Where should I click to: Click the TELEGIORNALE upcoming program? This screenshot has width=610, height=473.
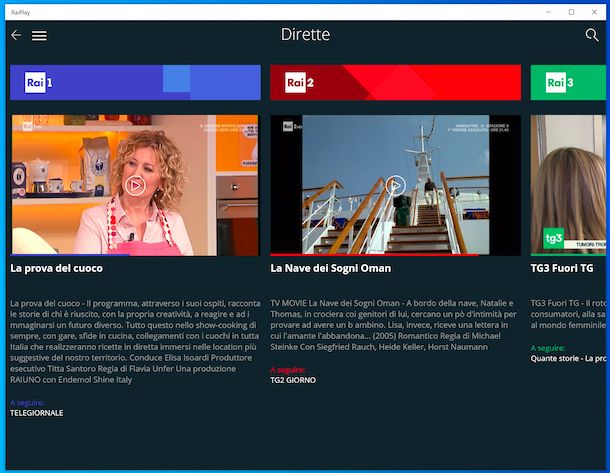pos(37,413)
